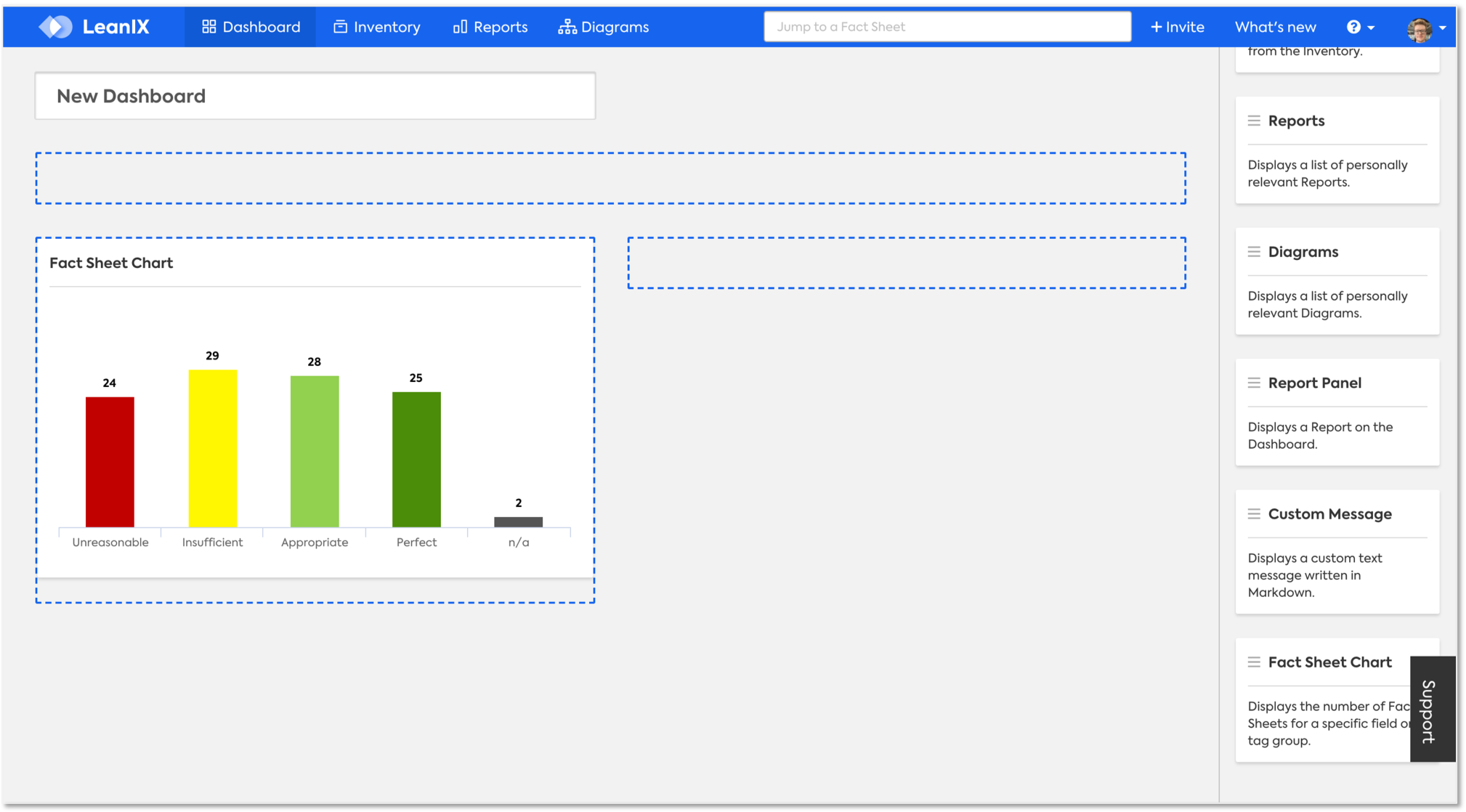
Task: Open the What's new link
Action: coord(1275,27)
